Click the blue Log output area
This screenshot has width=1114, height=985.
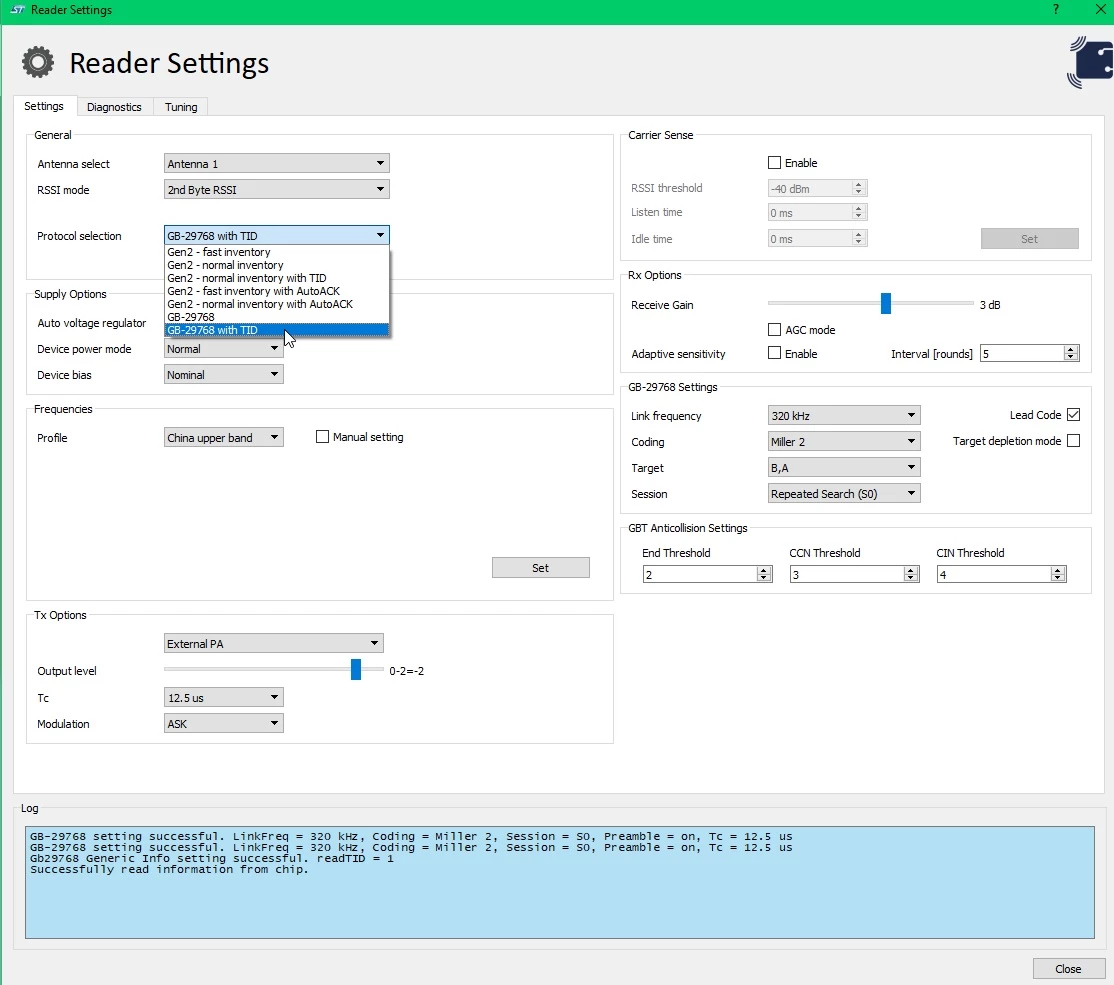tap(560, 882)
